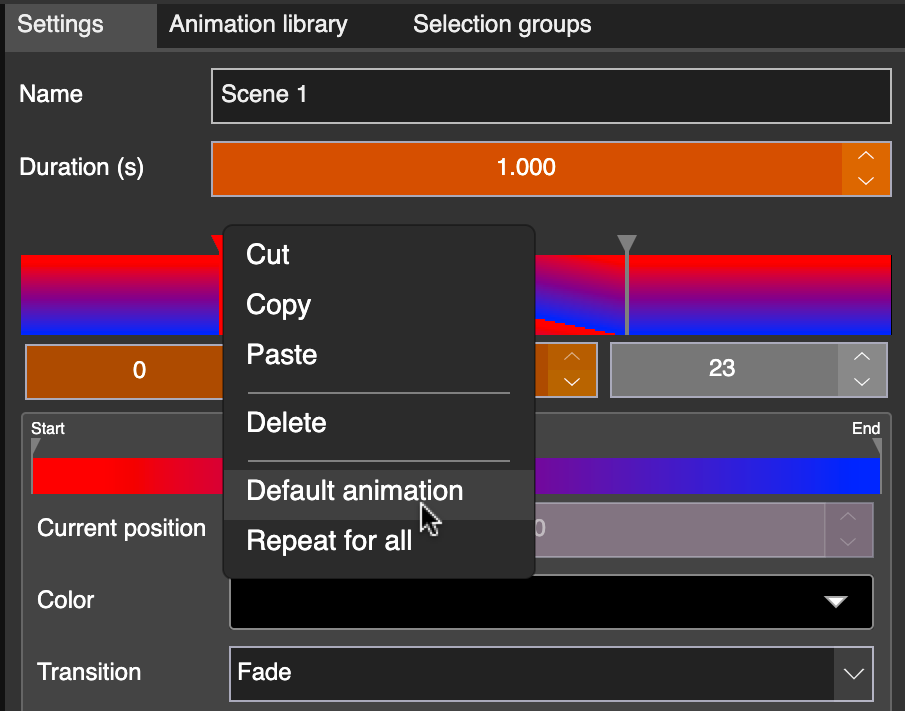Decrease Duration with the down arrow

[866, 182]
